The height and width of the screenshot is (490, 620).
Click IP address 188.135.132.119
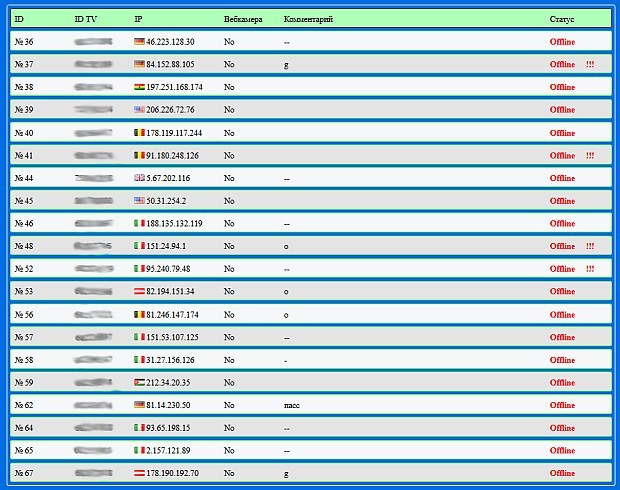tap(174, 223)
